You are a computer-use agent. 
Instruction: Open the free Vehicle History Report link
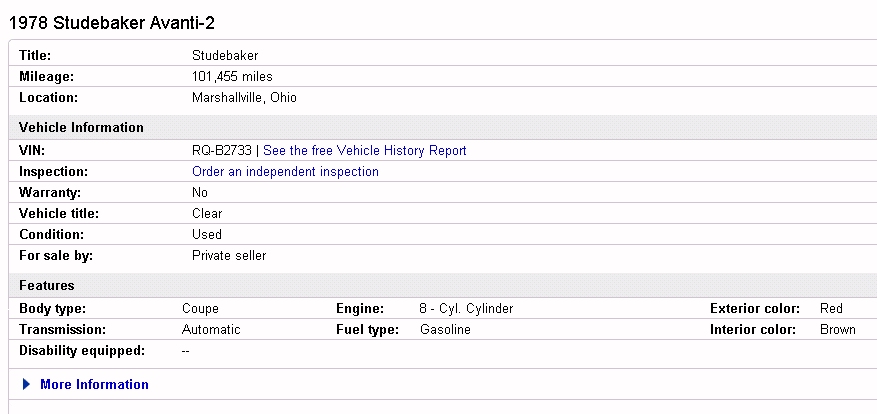tap(364, 151)
